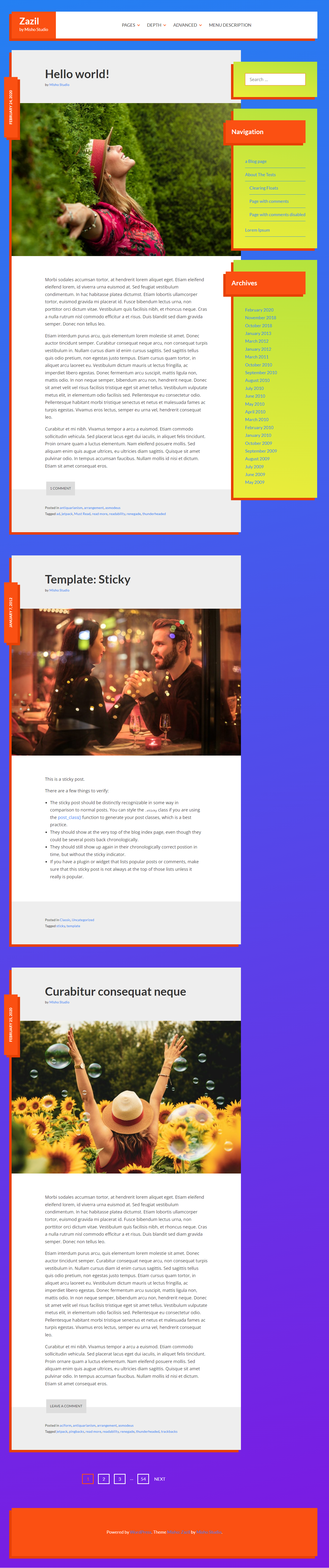Screen dimensions: 329x1568
Task: Open the May 2009 archive
Action: click(x=255, y=482)
